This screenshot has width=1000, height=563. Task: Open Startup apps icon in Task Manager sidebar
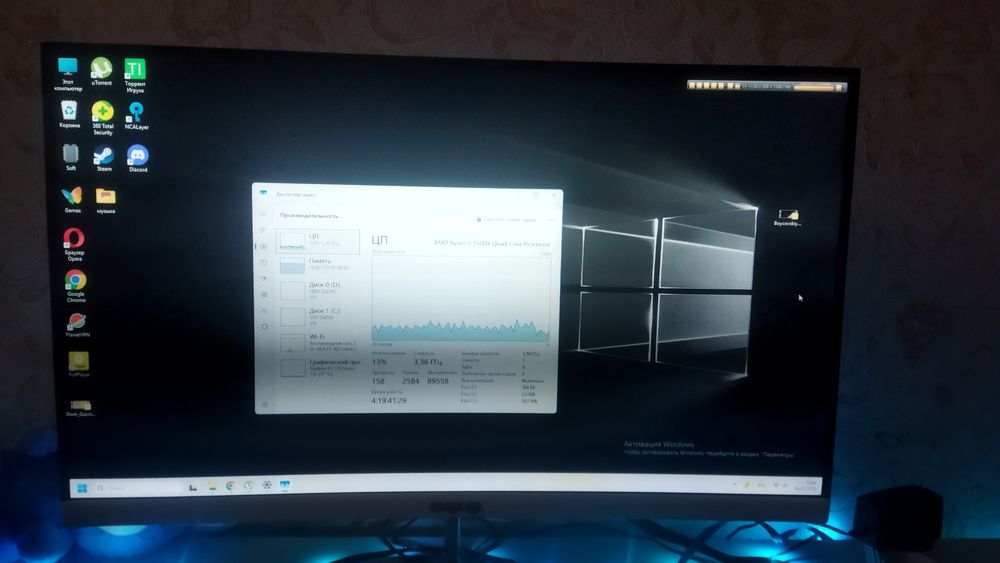click(x=263, y=278)
